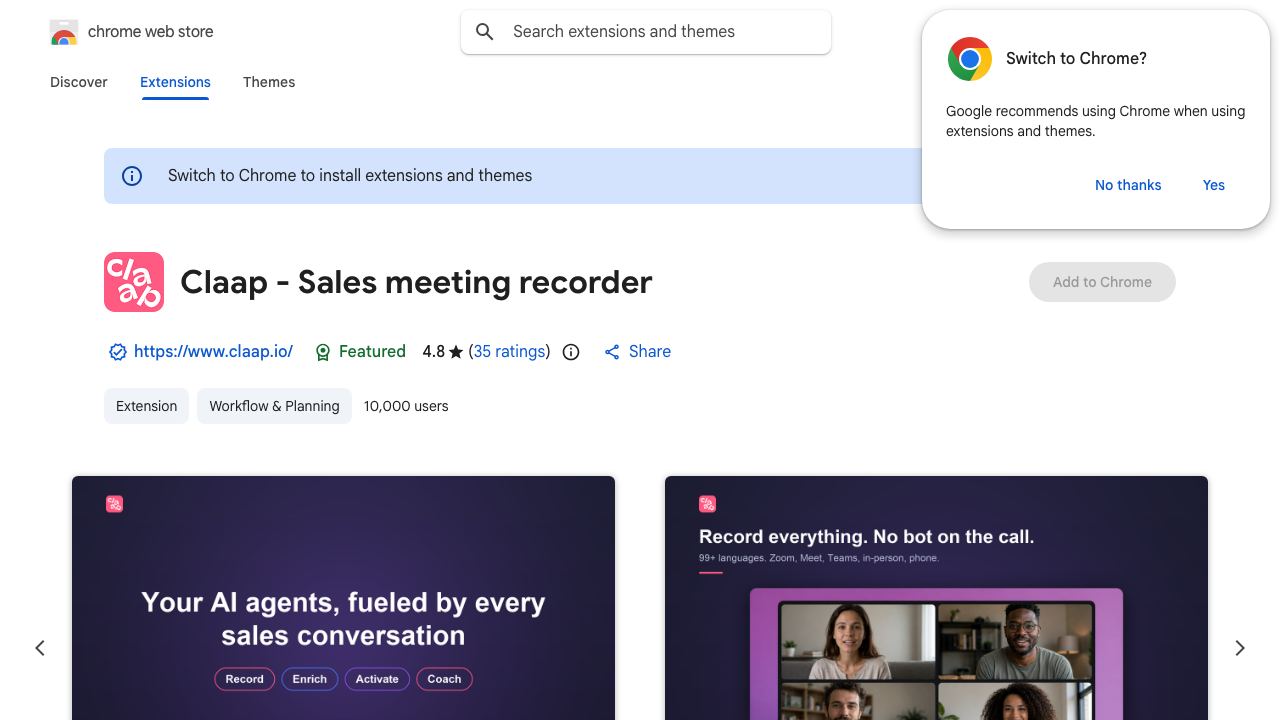Click No thanks in the popup
The width and height of the screenshot is (1280, 720).
(1128, 185)
